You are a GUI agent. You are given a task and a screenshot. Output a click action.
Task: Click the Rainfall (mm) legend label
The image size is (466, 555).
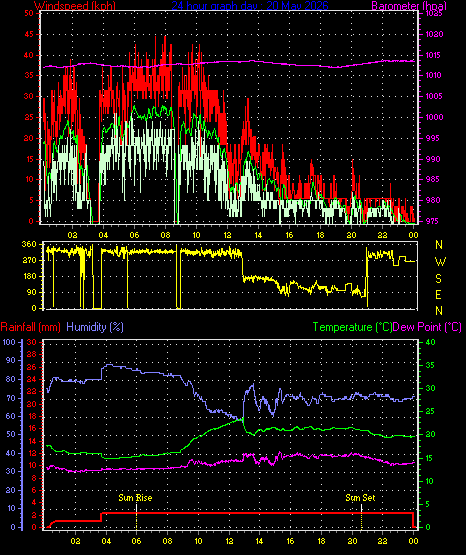pos(30,327)
